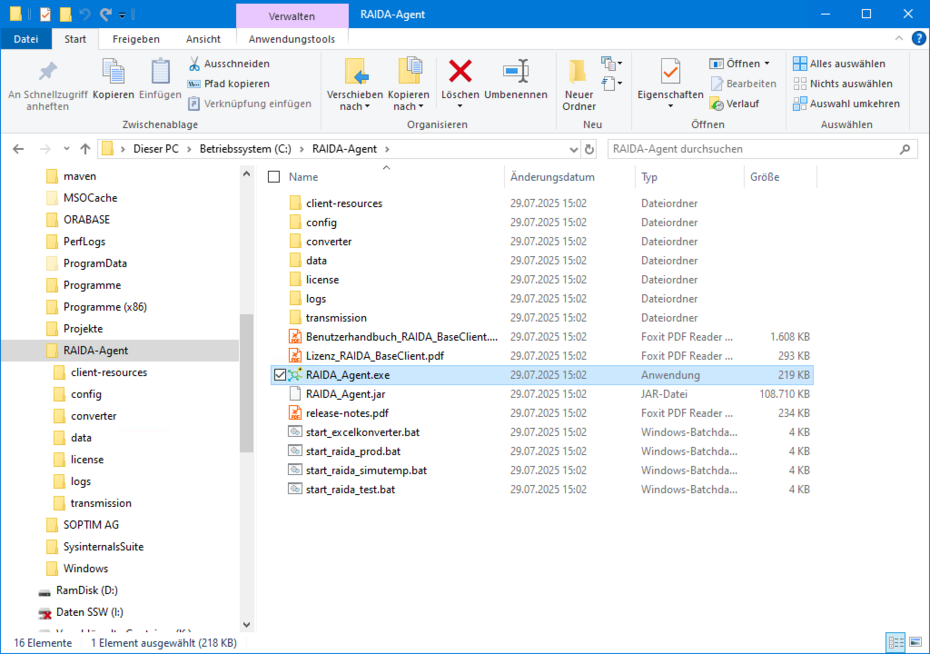Open the Verschieben nach menu
The image size is (930, 654).
coord(355,85)
